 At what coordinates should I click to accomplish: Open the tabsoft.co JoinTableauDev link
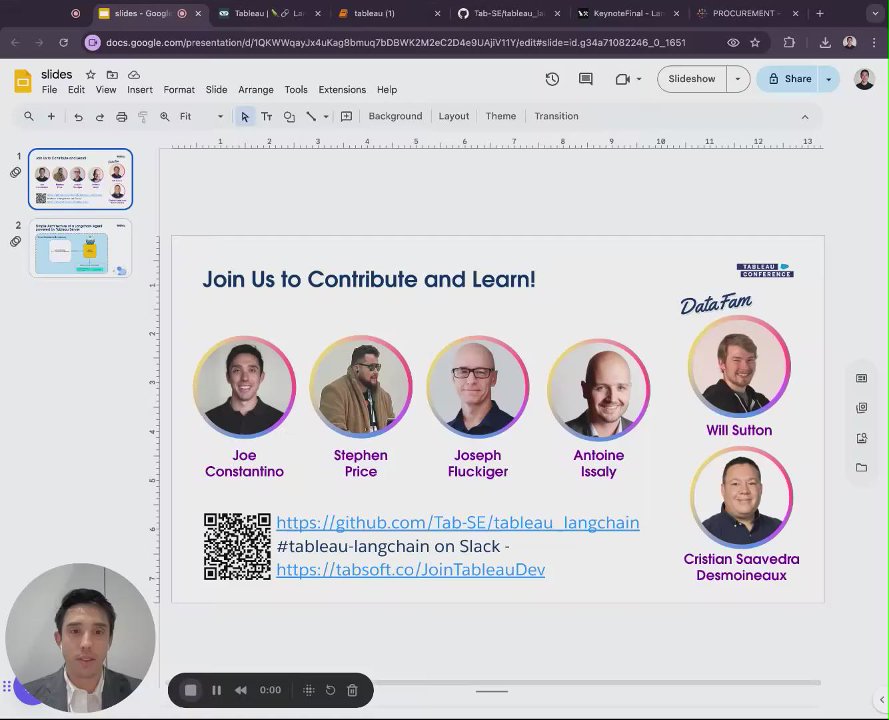410,569
